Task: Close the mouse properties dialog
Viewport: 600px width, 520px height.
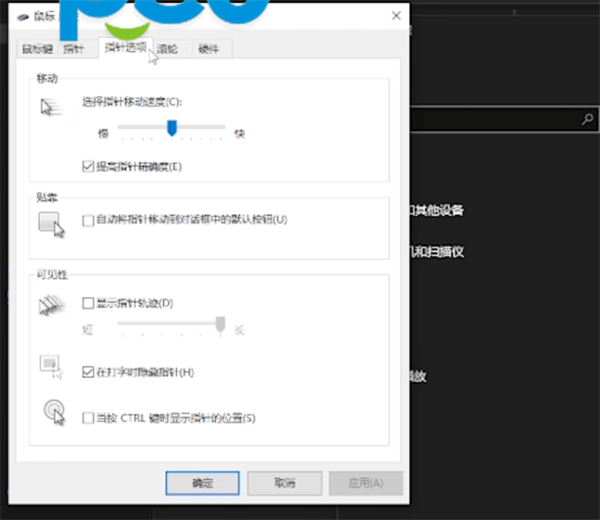Action: click(396, 16)
